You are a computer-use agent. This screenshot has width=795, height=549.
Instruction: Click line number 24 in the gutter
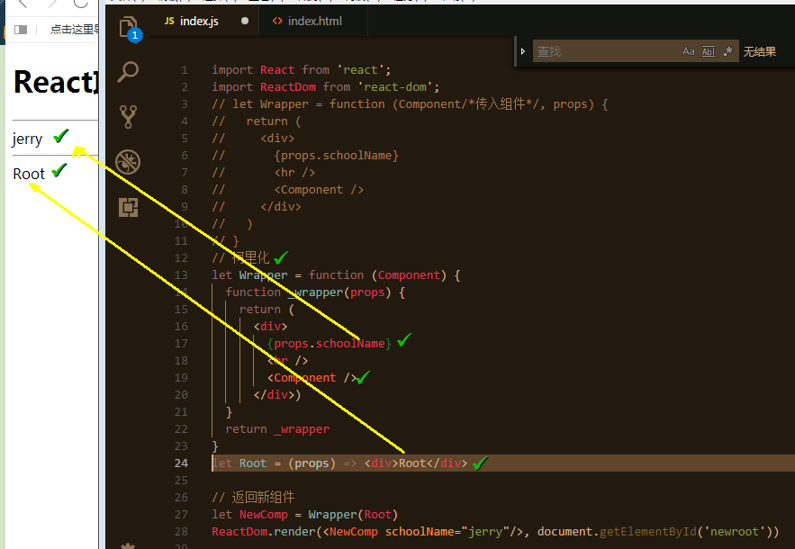click(181, 463)
